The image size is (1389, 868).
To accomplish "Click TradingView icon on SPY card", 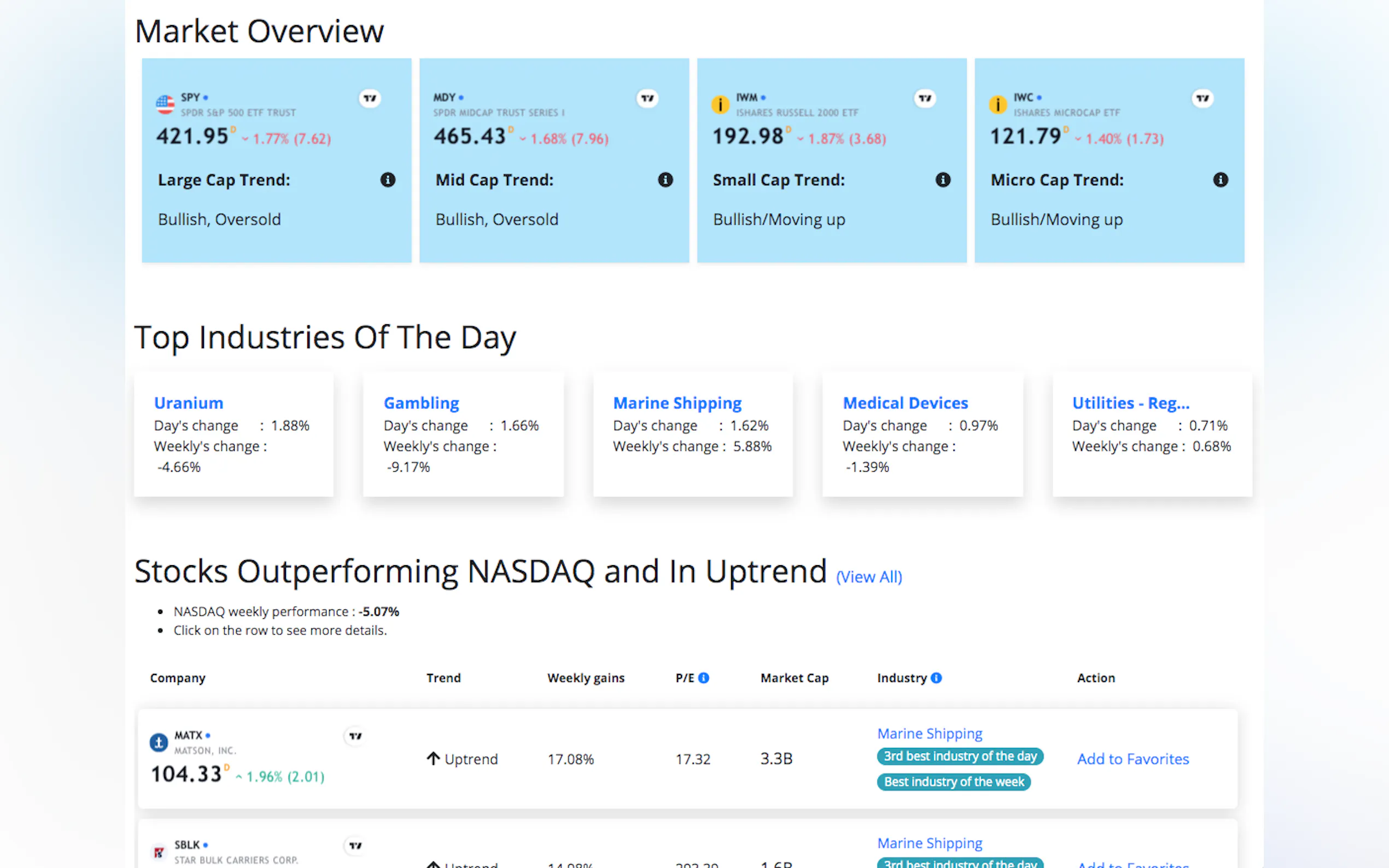I will 370,98.
